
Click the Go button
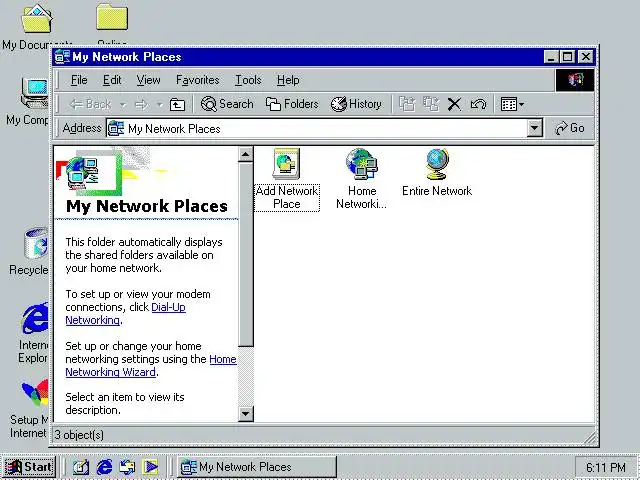570,128
